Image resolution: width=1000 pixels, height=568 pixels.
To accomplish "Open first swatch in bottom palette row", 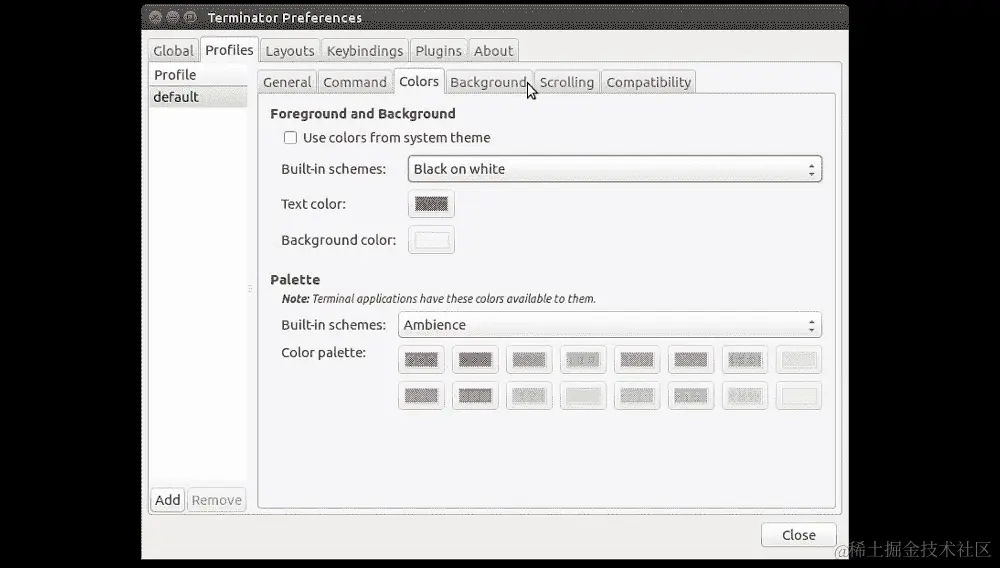I will click(421, 396).
